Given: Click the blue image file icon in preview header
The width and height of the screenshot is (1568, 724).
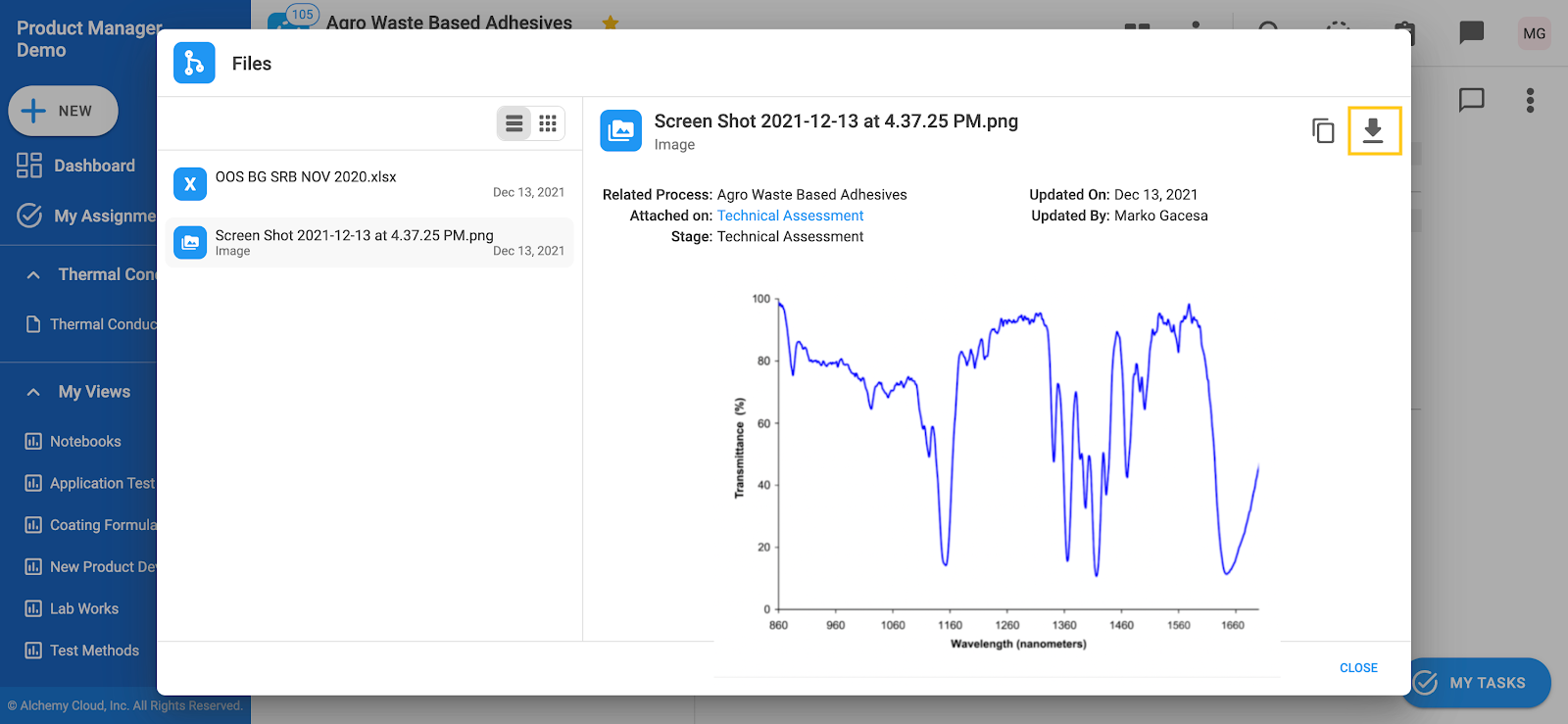Looking at the screenshot, I should coord(620,130).
